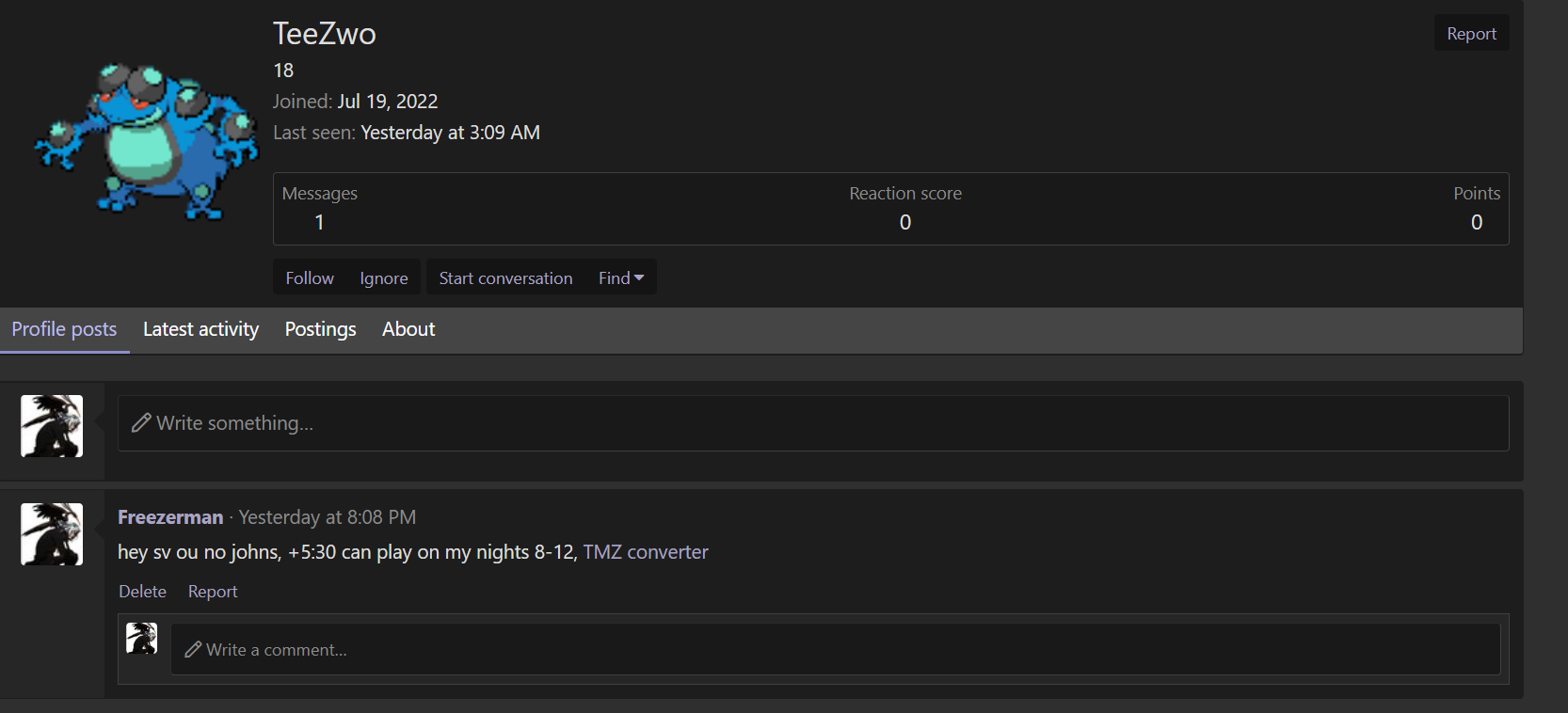Screen dimensions: 1568x713
Task: Click your avatar beside the Write something box
Action: point(52,426)
